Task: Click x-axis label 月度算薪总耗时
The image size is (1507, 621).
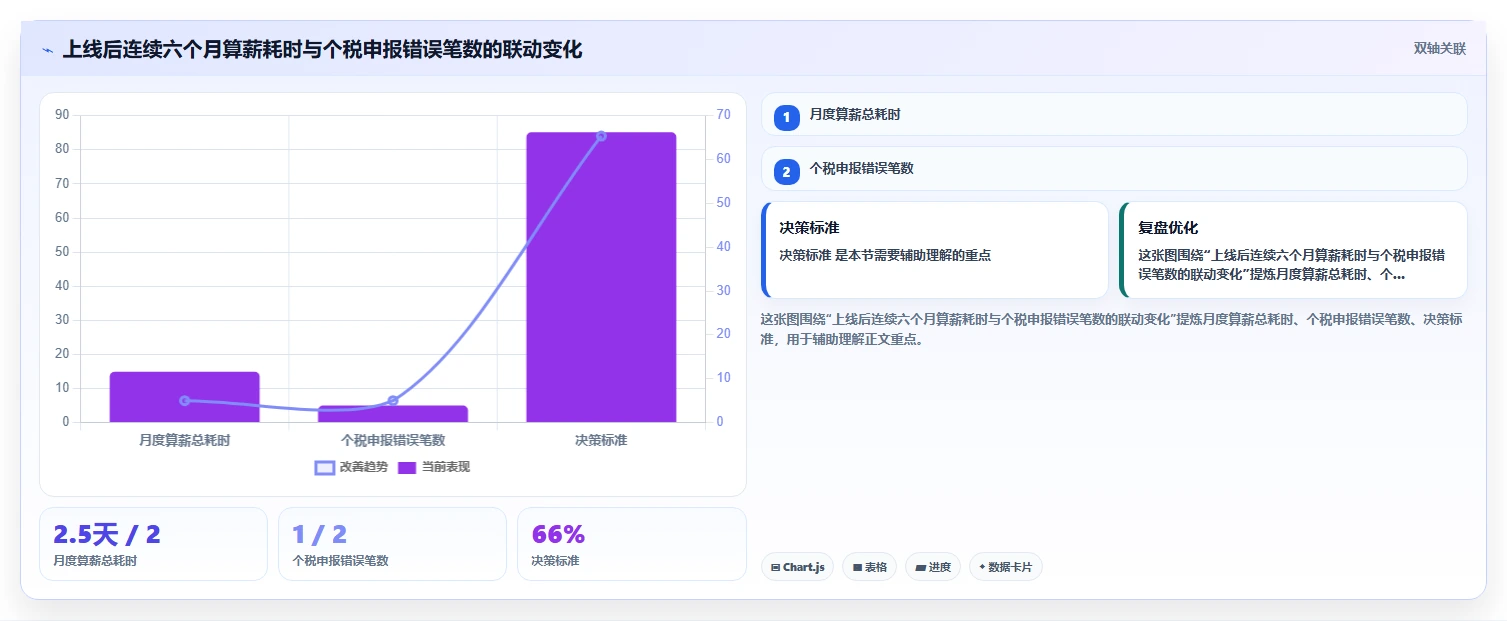Action: (x=185, y=439)
